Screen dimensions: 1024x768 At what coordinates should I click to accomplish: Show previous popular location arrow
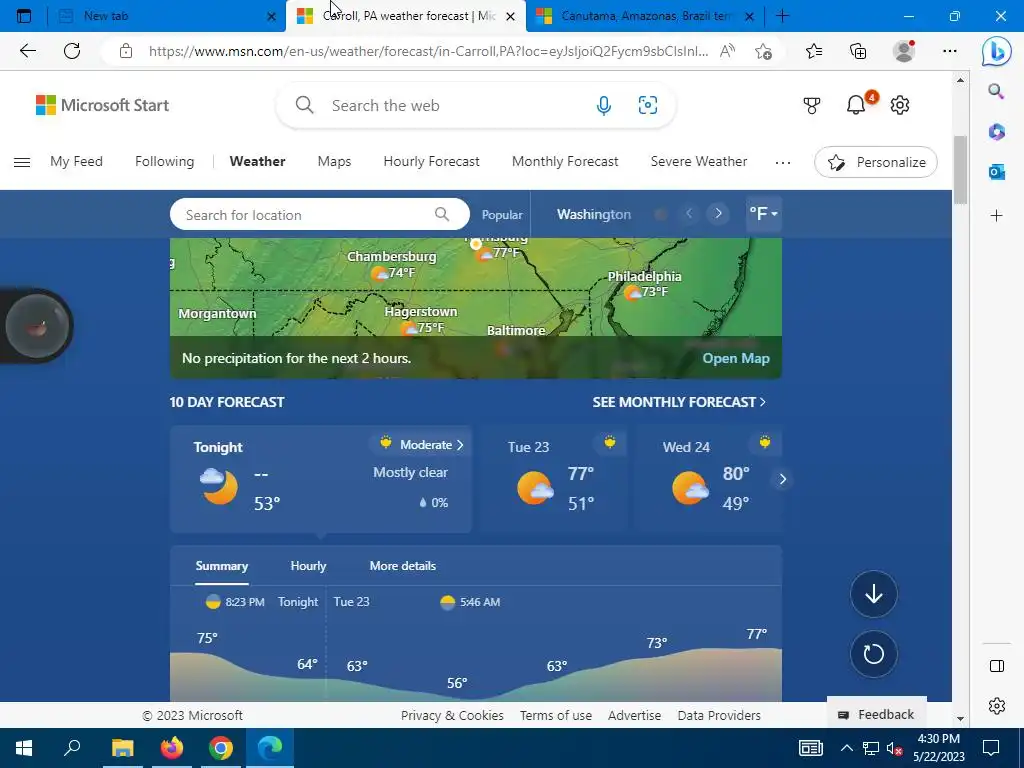688,214
